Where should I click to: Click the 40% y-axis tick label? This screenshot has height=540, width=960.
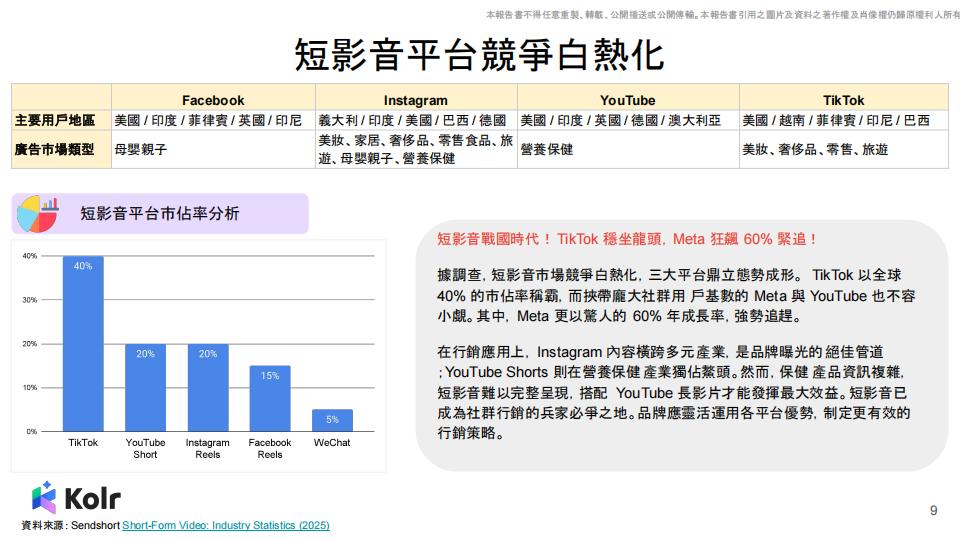(30, 256)
